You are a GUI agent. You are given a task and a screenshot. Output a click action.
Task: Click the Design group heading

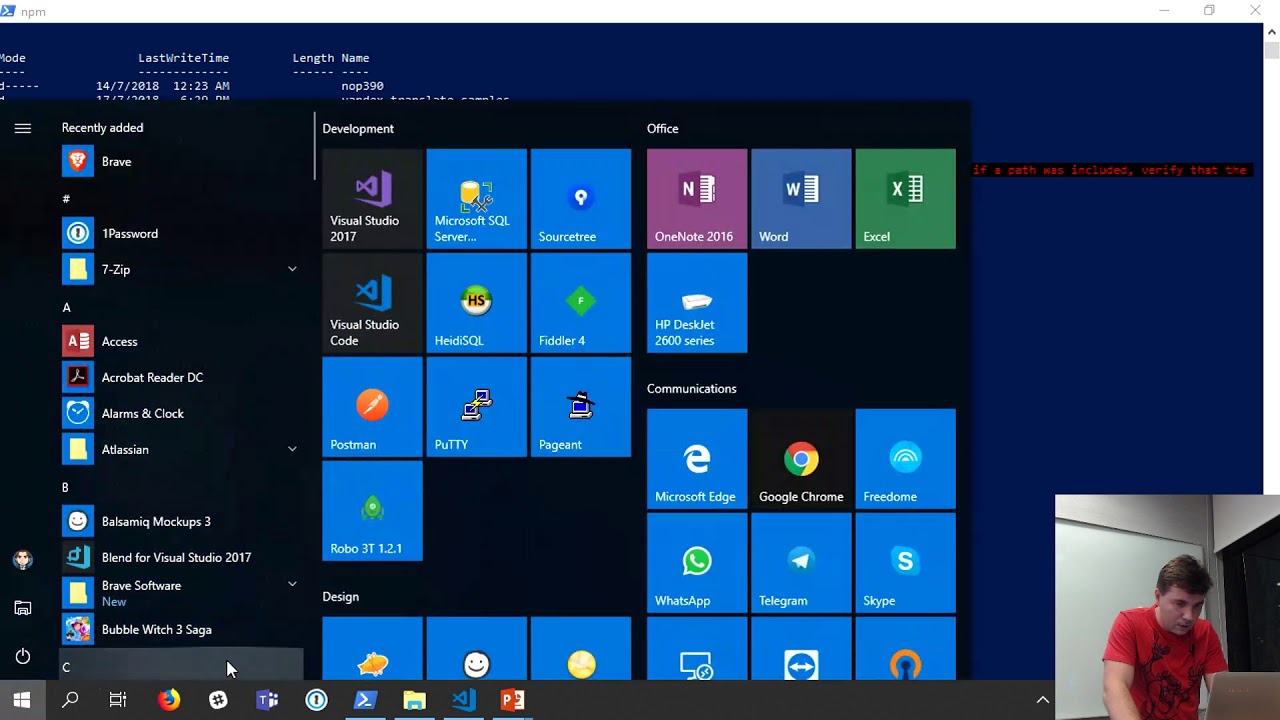tap(340, 596)
